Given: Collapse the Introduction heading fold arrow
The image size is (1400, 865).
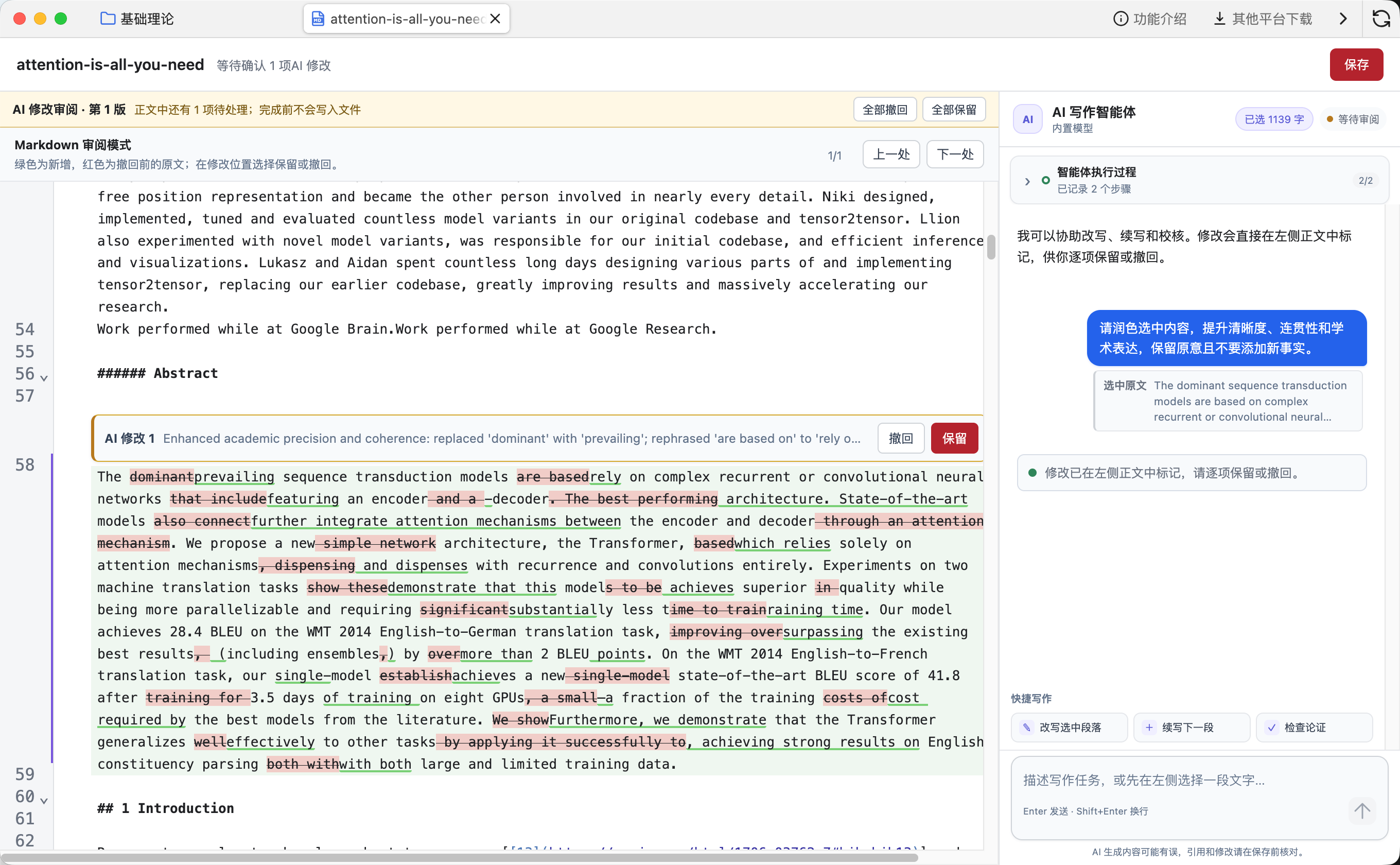Looking at the screenshot, I should (44, 801).
